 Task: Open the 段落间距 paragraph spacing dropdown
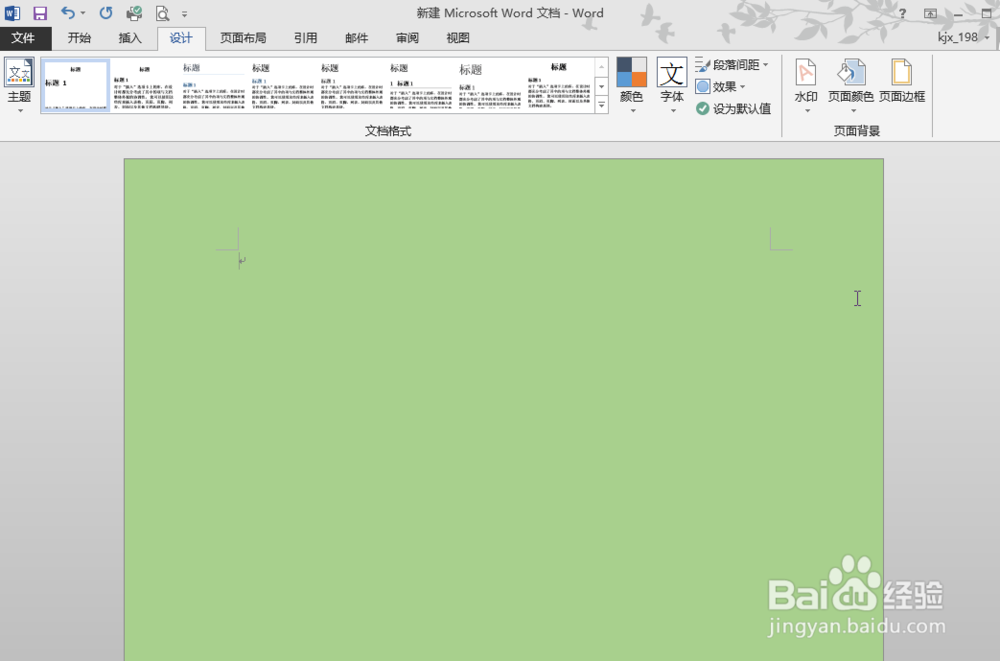[x=732, y=65]
